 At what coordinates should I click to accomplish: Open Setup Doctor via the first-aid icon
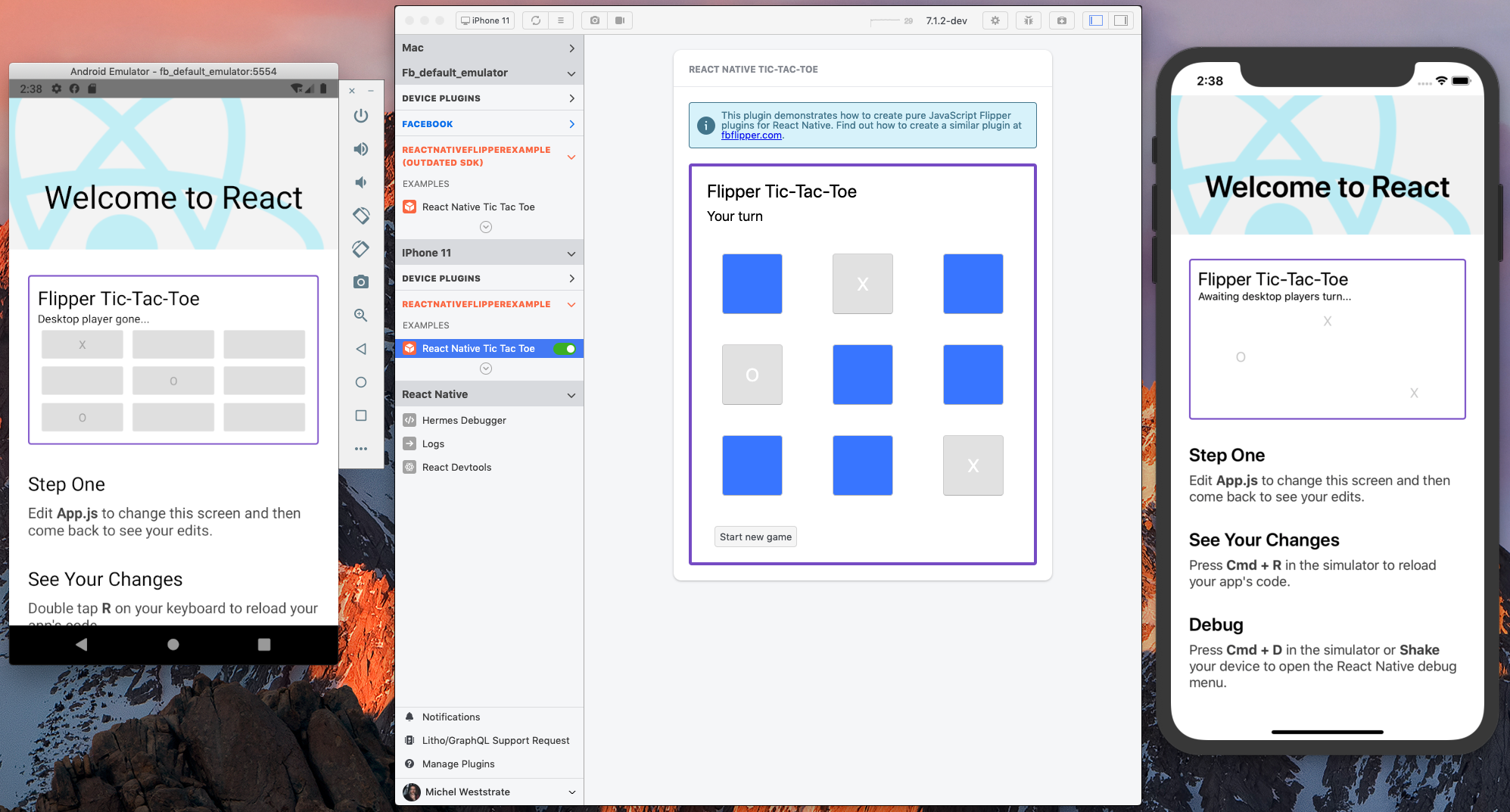1061,20
